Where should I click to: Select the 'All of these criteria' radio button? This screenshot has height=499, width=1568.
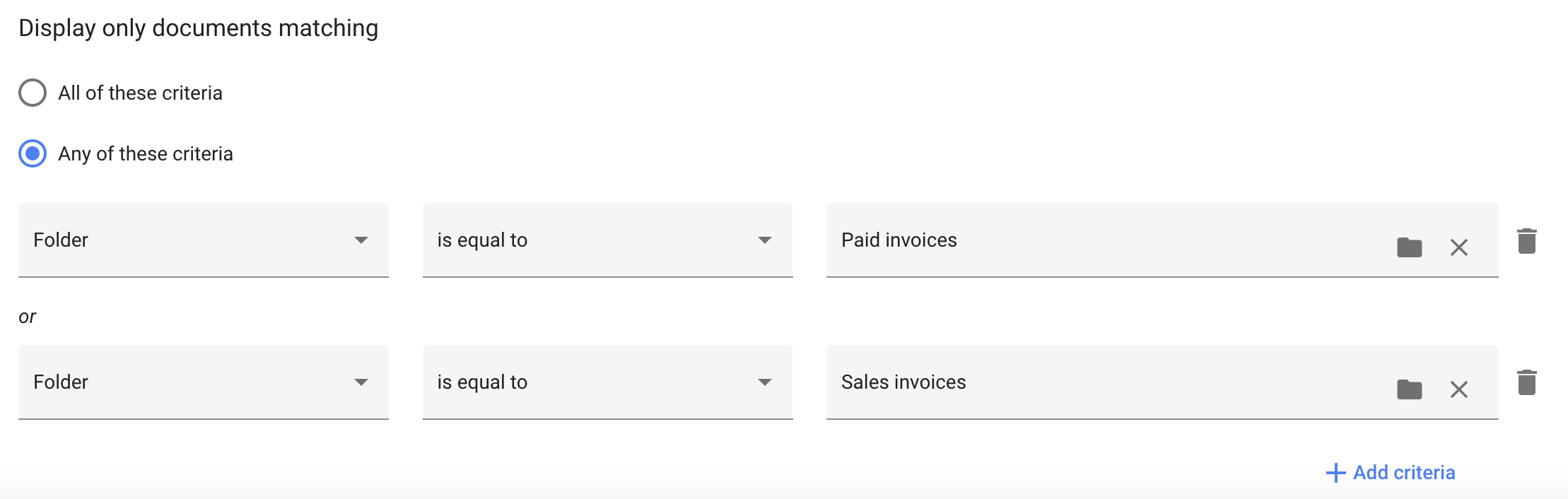(x=33, y=93)
